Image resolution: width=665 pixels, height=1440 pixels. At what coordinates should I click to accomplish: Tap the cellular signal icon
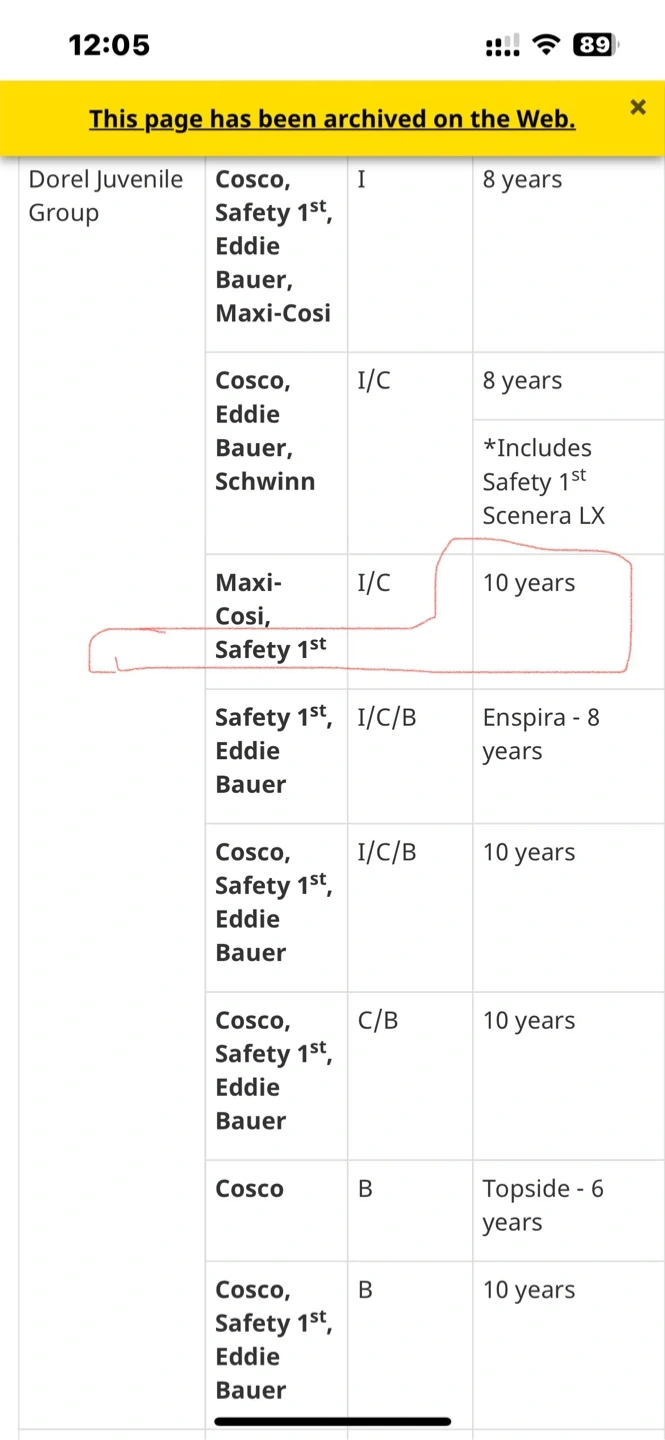pos(502,46)
